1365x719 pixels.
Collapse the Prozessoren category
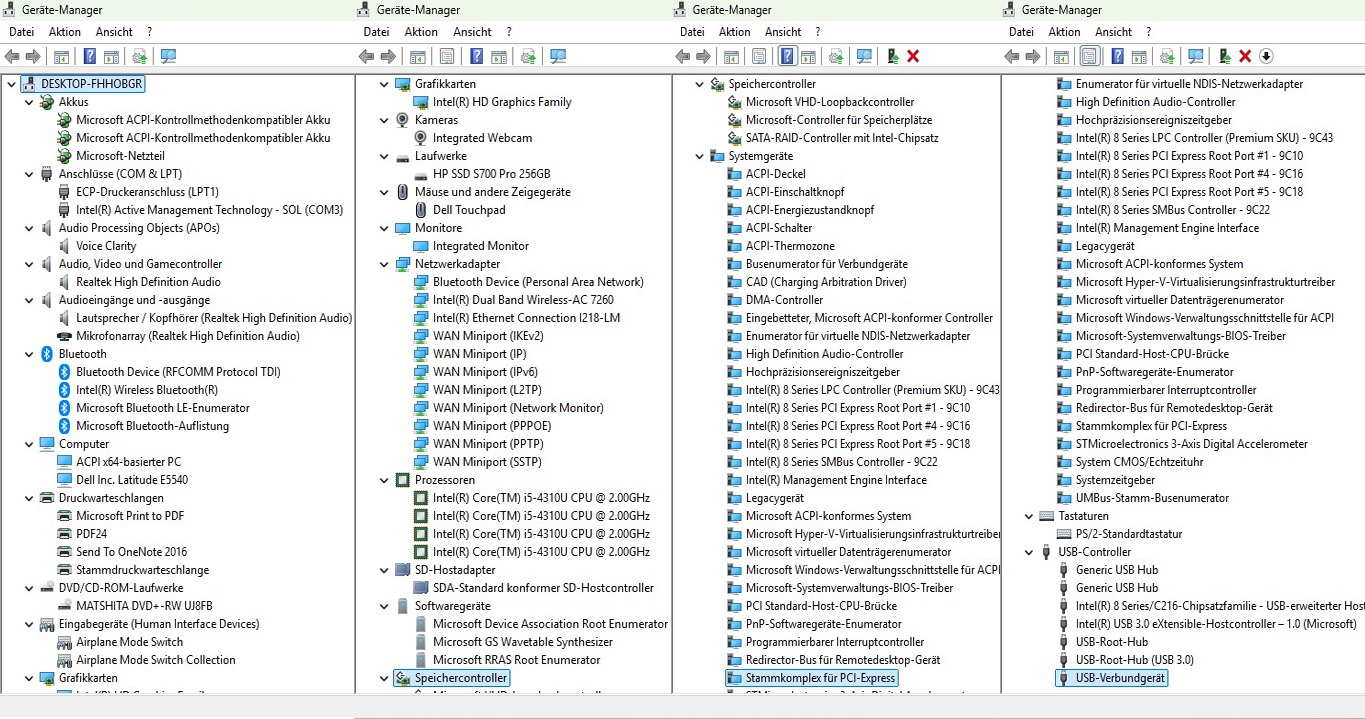[385, 480]
